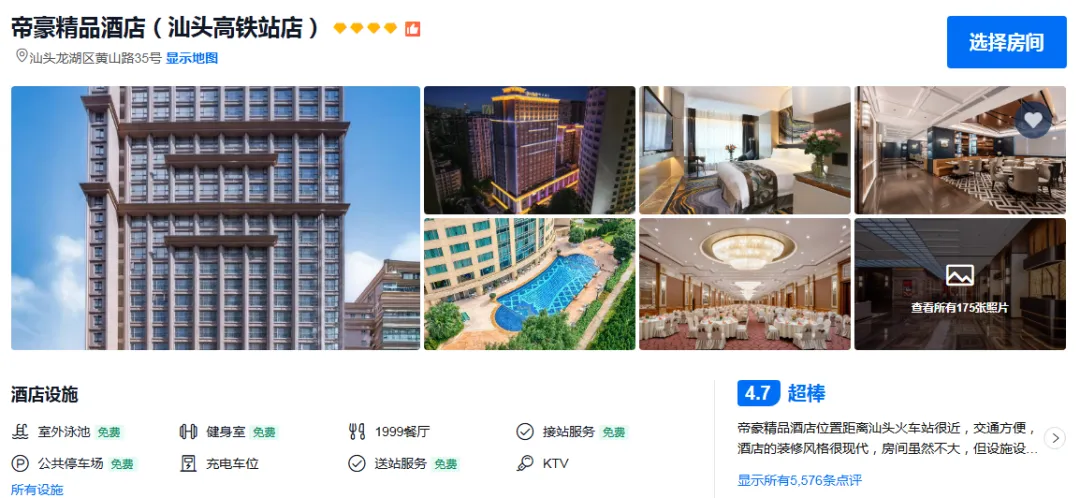View the aerial swimming pool photo
Image resolution: width=1080 pixels, height=498 pixels.
point(529,284)
